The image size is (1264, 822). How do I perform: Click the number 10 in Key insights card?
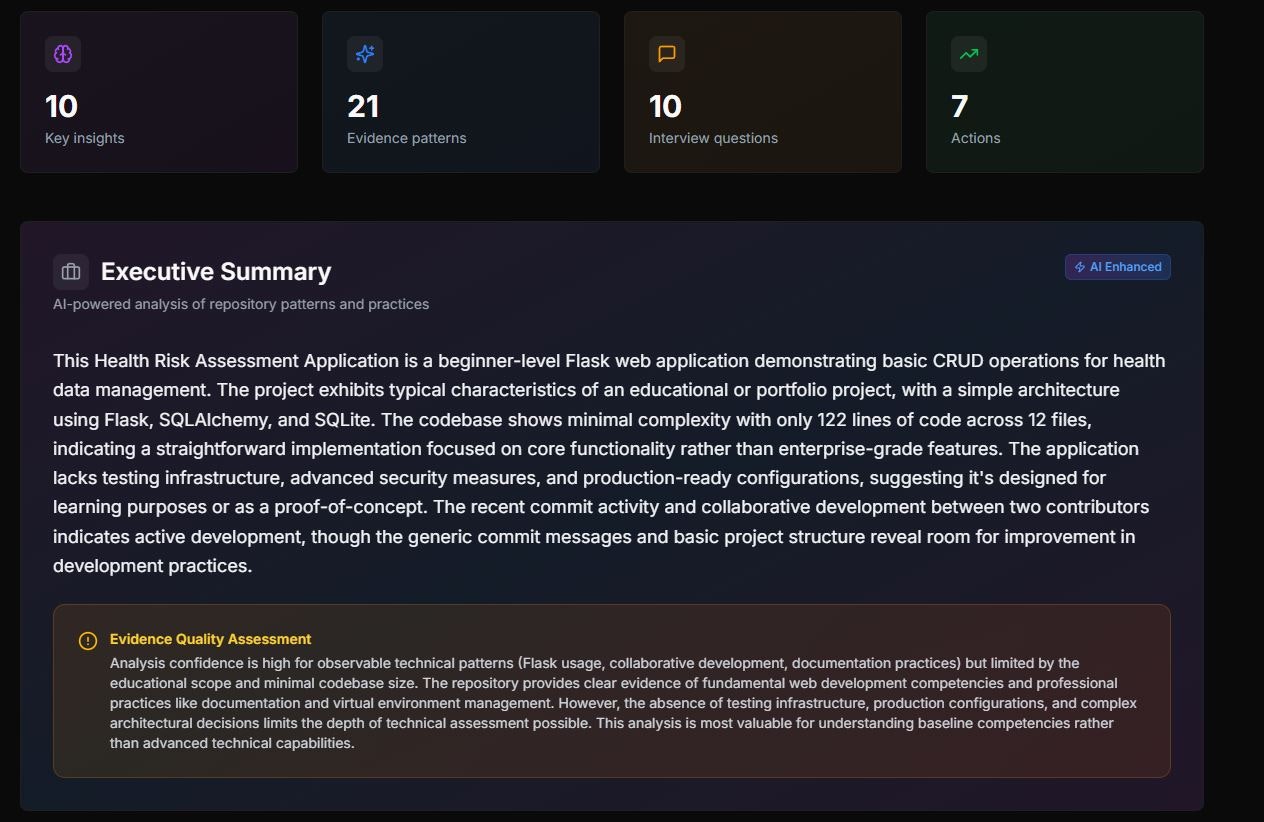(x=62, y=106)
